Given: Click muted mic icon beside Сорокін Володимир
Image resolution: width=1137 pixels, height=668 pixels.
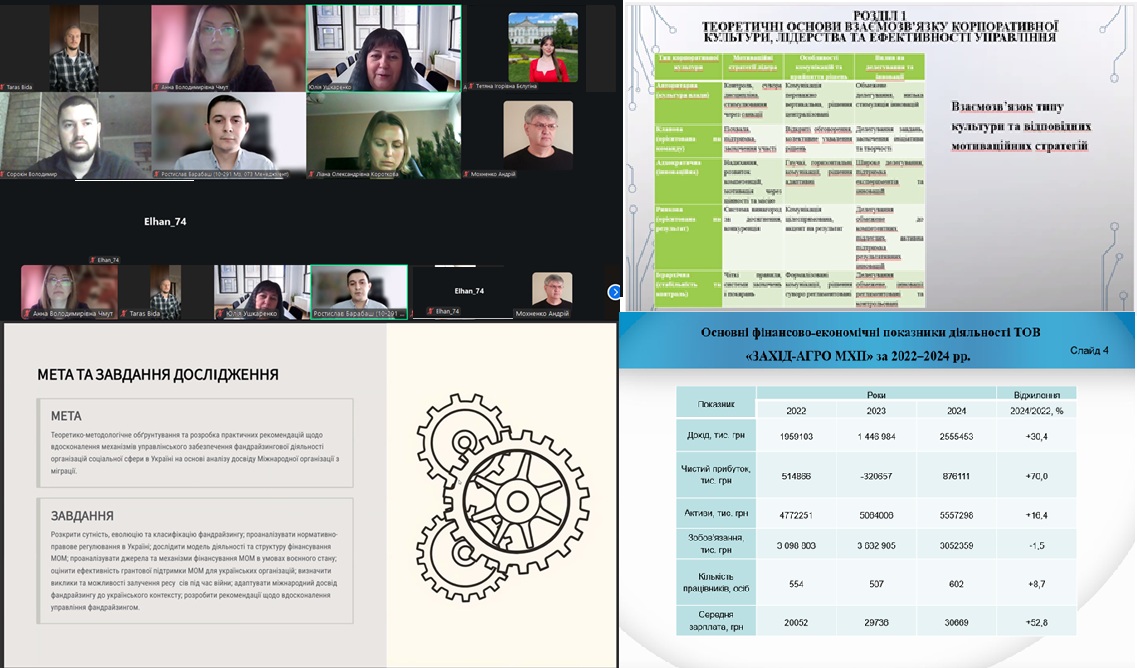Looking at the screenshot, I should pyautogui.click(x=5, y=174).
